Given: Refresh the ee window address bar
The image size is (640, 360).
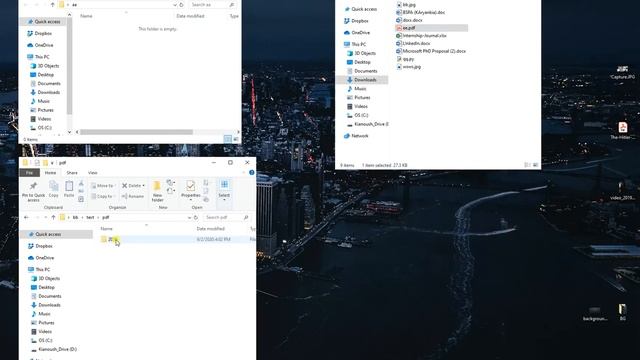Looking at the screenshot, I should (181, 5).
